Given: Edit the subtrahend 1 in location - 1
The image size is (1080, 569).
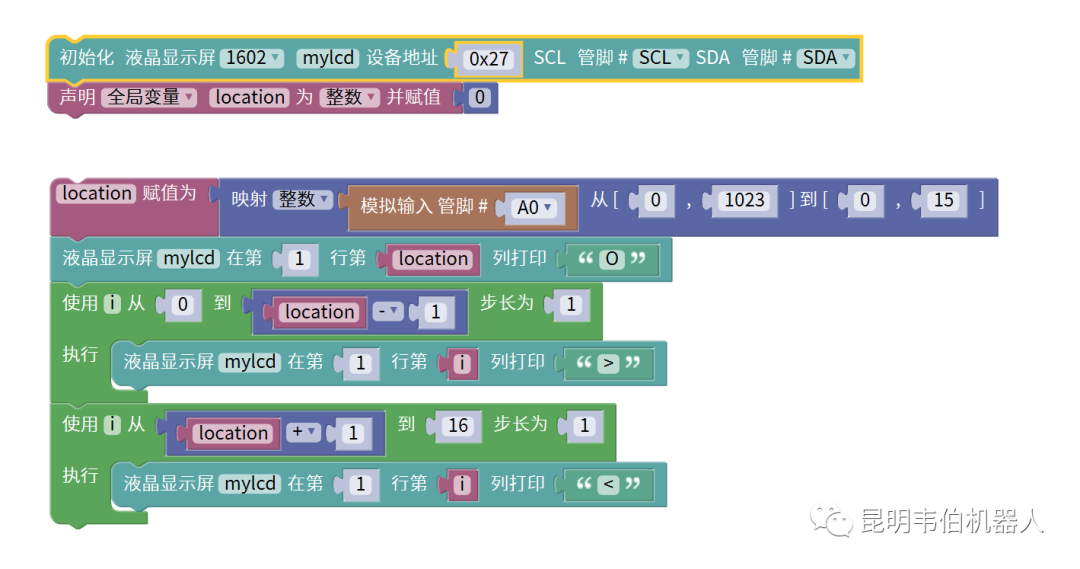Looking at the screenshot, I should coord(435,312).
